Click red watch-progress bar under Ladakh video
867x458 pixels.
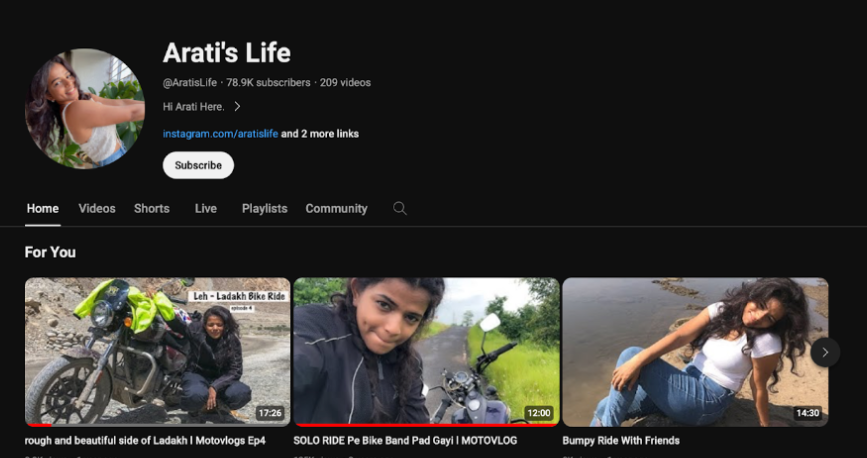pyautogui.click(x=39, y=425)
